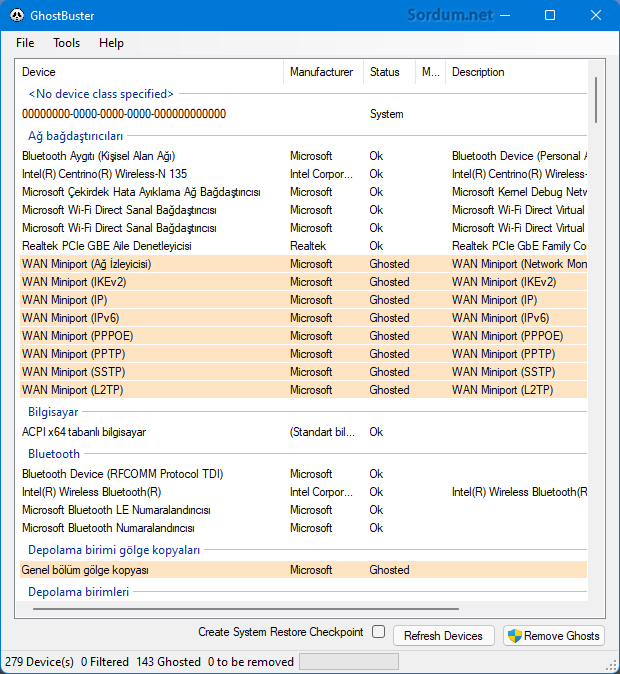Select Microsoft Bluetooth LE Numaralandırıcısı row
The height and width of the screenshot is (674, 620).
pos(304,510)
